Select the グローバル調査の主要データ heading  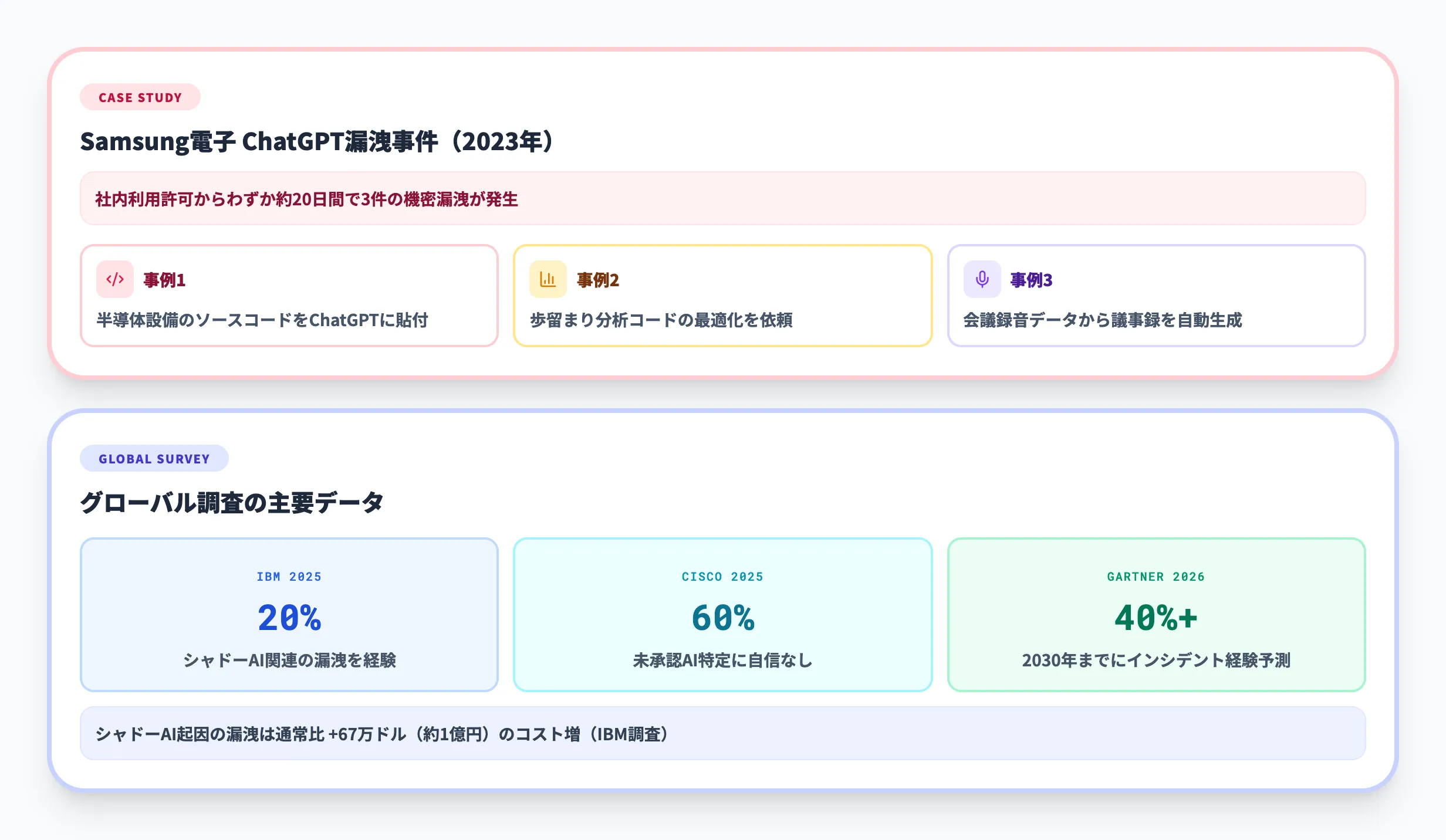[232, 503]
